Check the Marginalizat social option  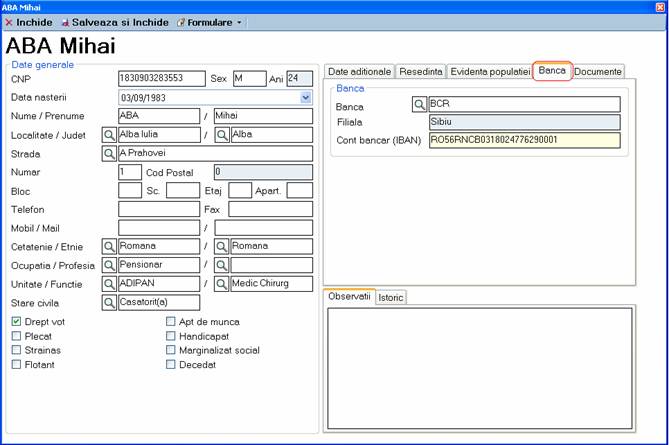[x=171, y=351]
